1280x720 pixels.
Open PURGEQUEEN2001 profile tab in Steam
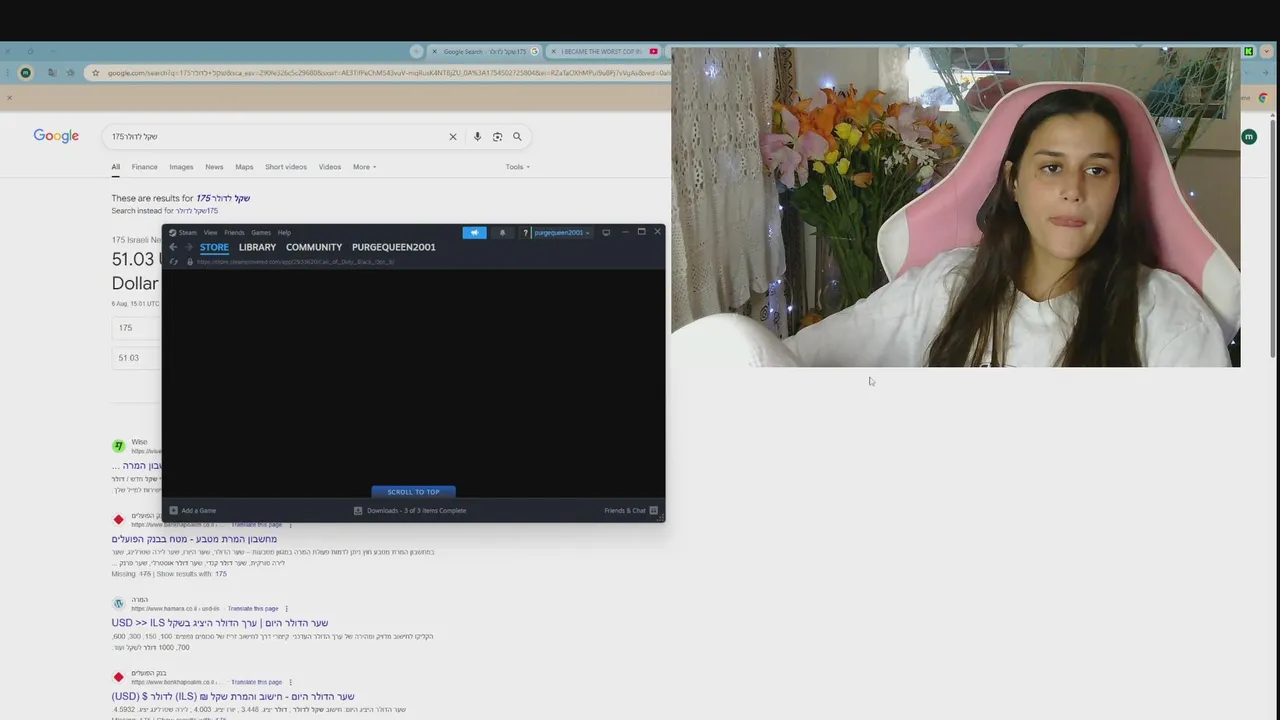pos(394,247)
